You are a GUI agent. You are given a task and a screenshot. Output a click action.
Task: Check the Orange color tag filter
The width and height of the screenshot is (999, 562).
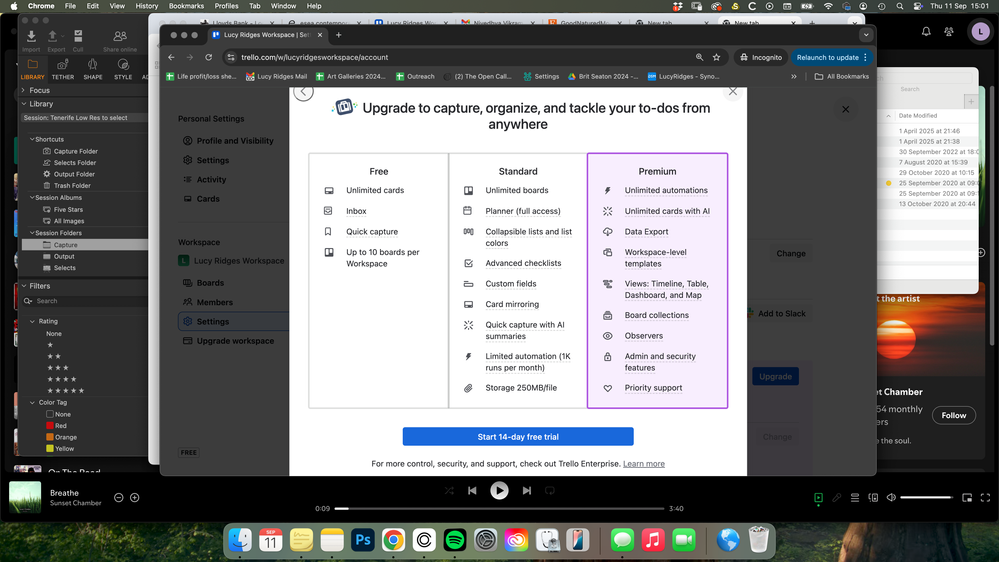tap(50, 437)
